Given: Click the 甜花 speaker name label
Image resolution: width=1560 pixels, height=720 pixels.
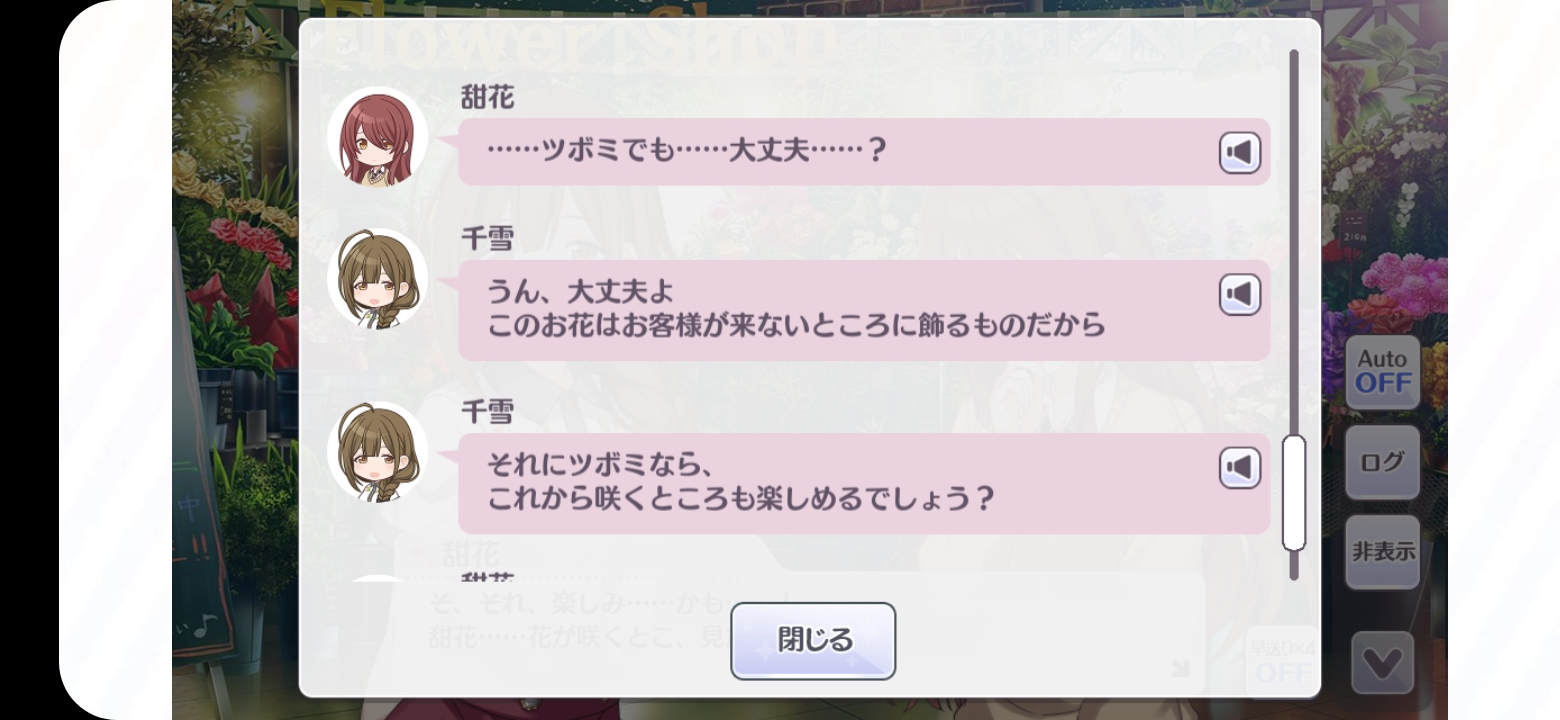Looking at the screenshot, I should [487, 98].
